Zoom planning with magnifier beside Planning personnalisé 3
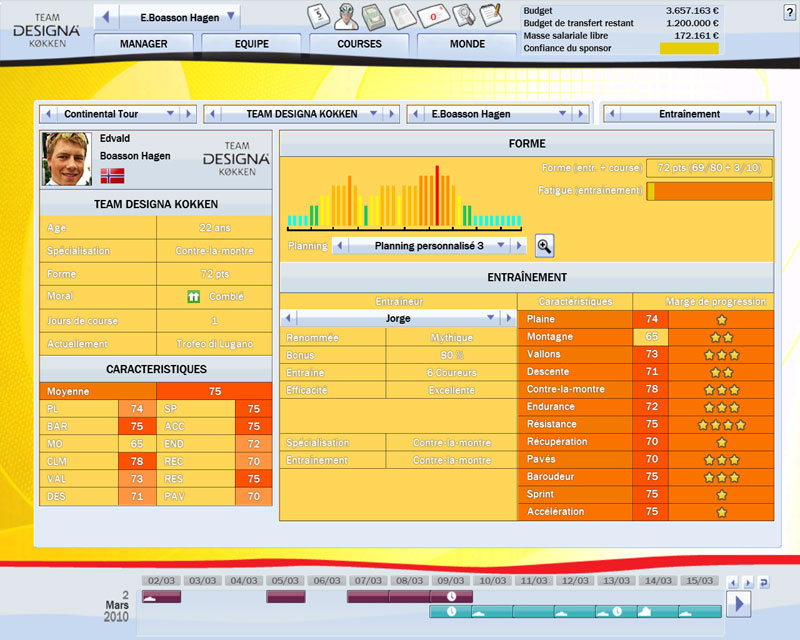The width and height of the screenshot is (800, 640). [x=544, y=246]
